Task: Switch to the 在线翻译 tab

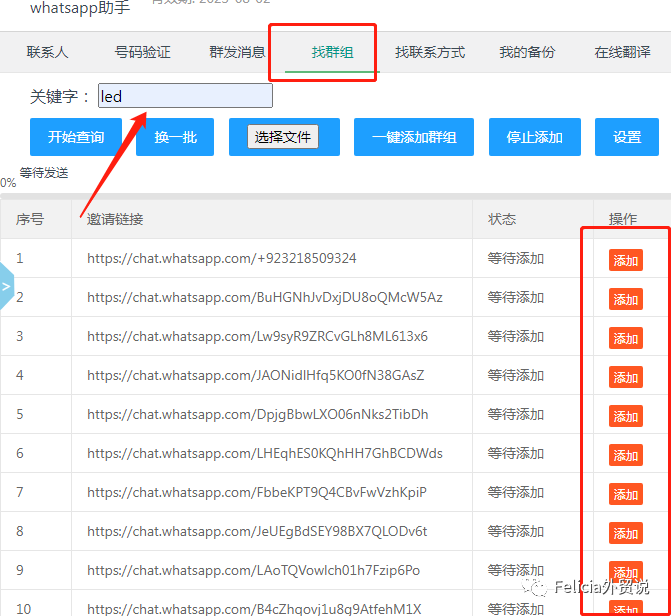Action: click(622, 52)
